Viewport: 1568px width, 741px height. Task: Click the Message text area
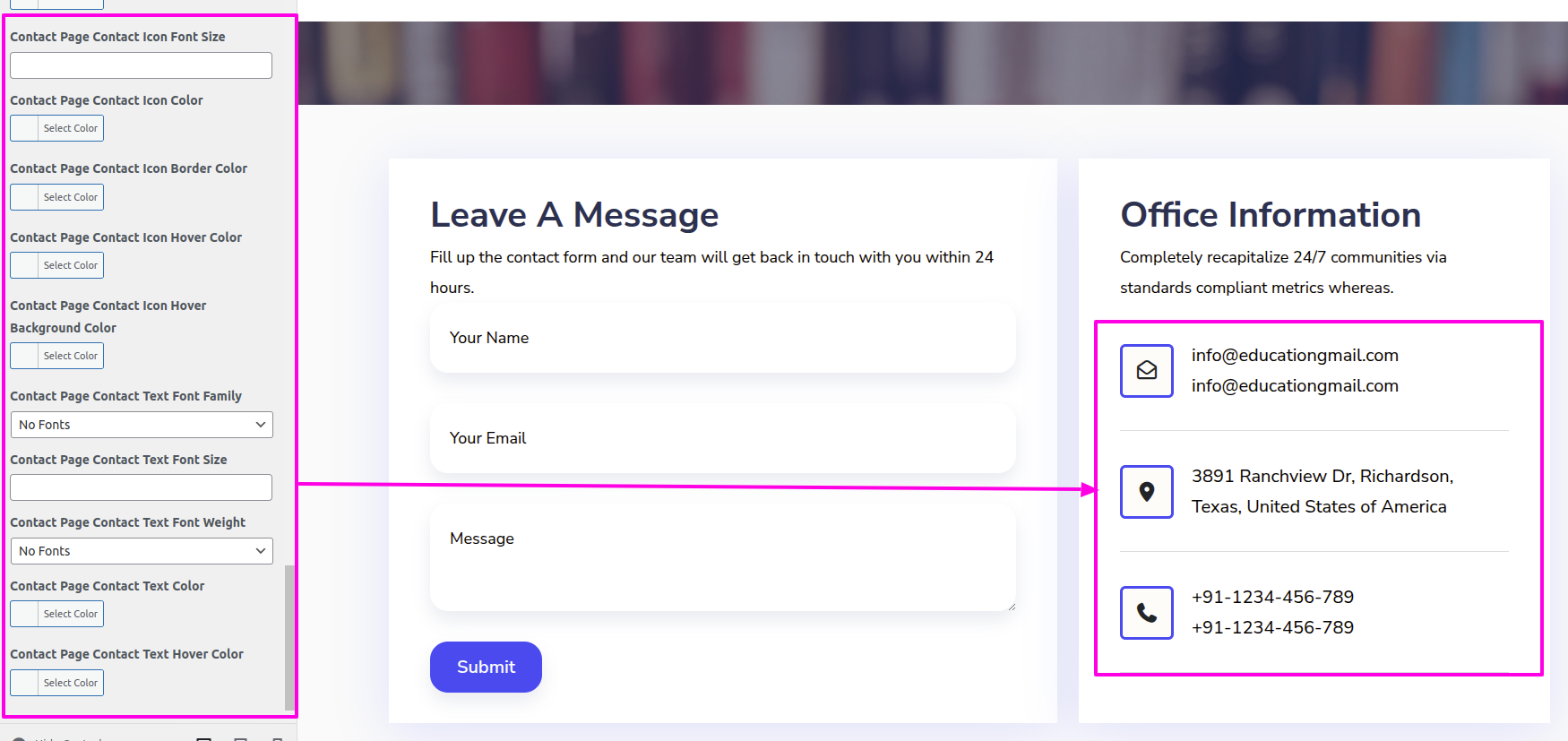(722, 557)
